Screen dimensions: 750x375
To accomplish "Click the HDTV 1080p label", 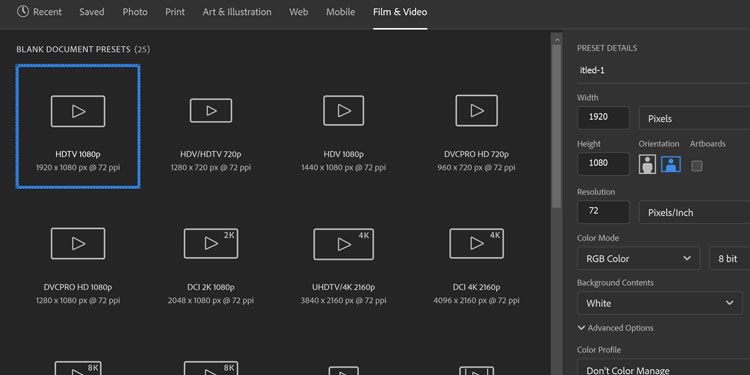I will (x=78, y=154).
